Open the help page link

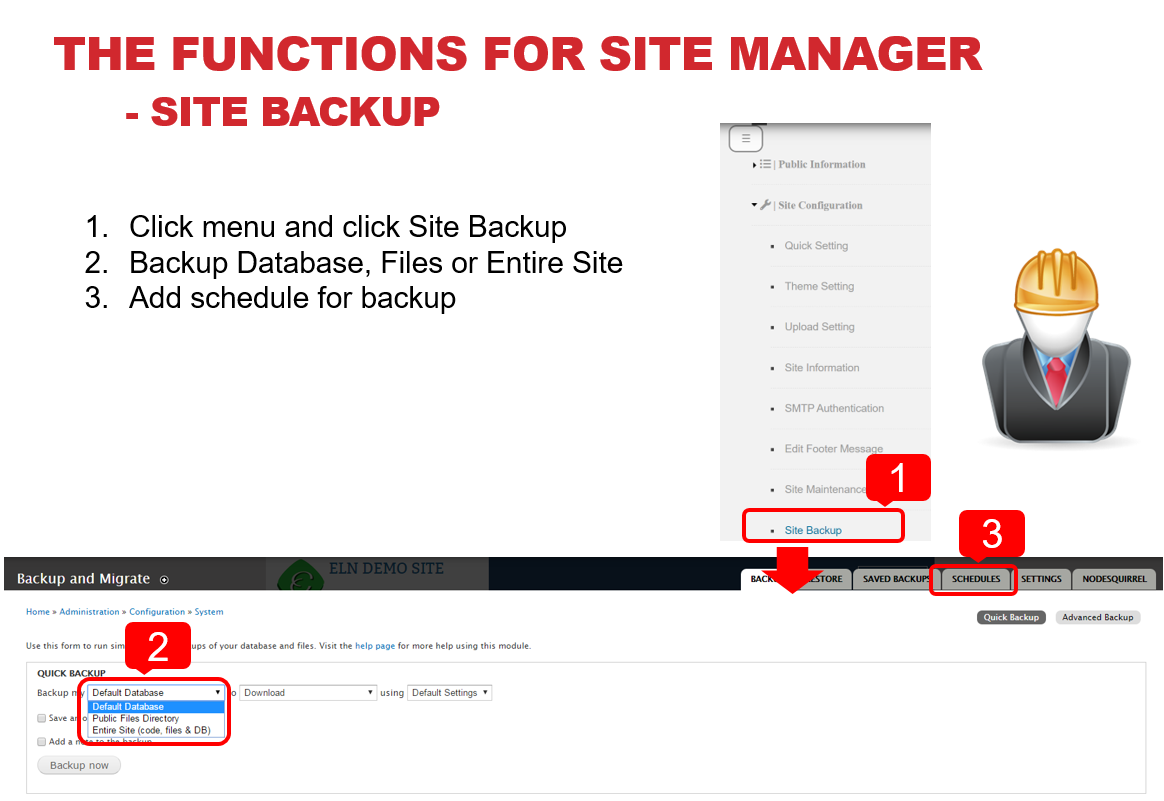[375, 646]
